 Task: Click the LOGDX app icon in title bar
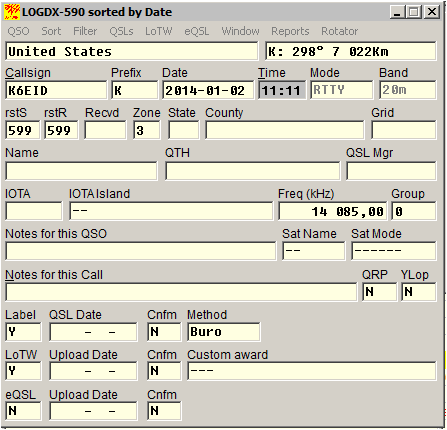[12, 12]
